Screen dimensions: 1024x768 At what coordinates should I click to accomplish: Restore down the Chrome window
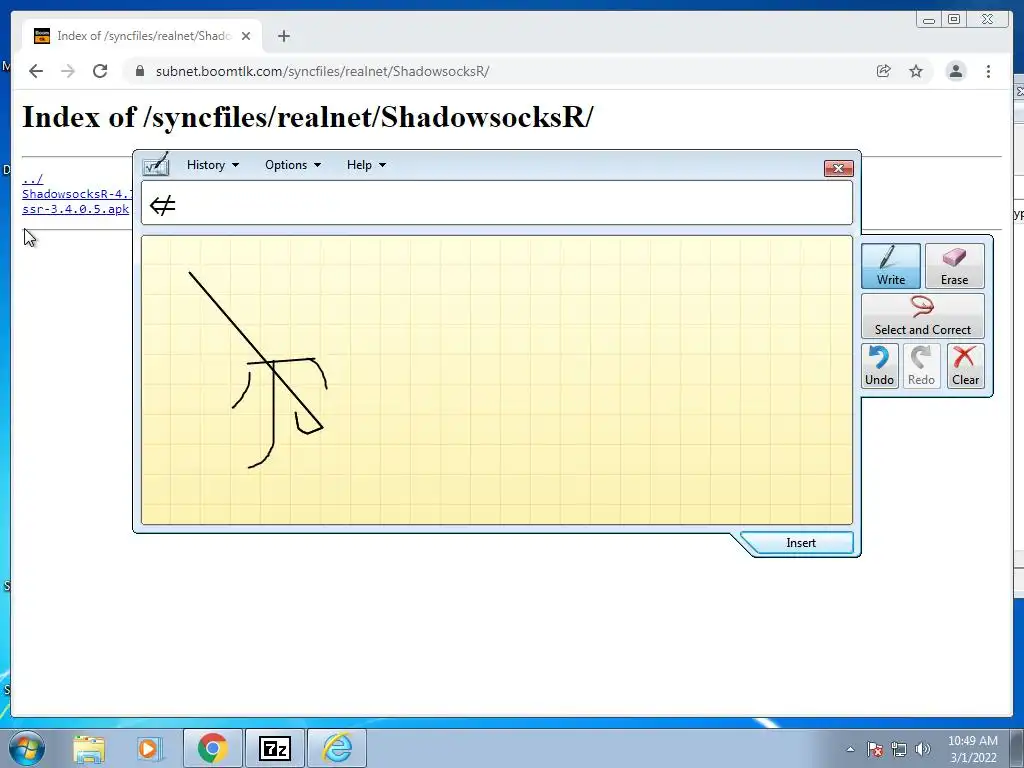tap(954, 20)
